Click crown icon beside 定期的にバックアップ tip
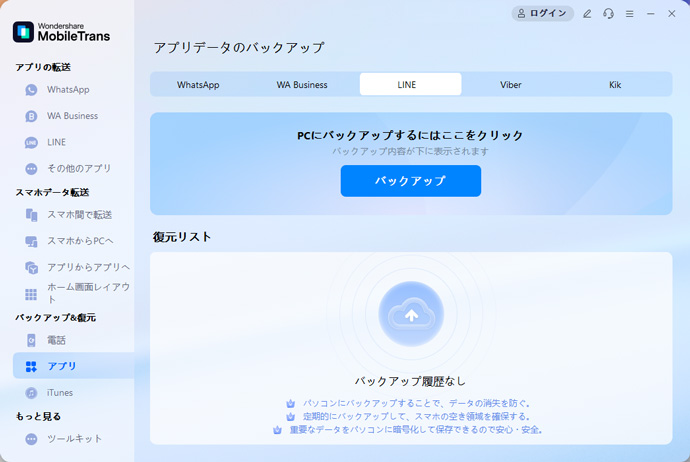Viewport: 690px width, 462px height. (290, 417)
